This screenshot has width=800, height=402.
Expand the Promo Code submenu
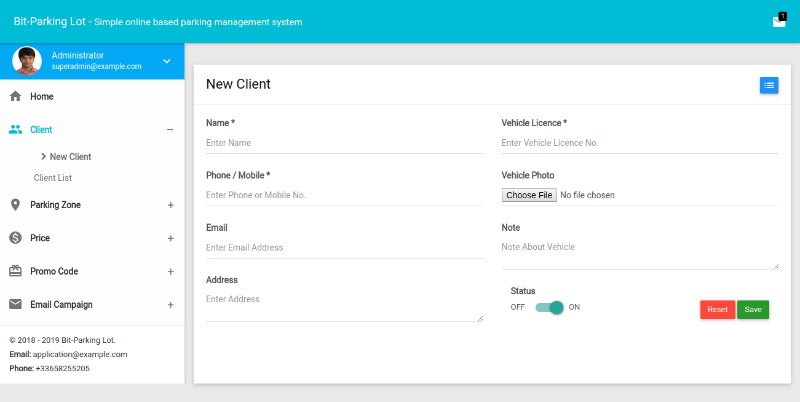point(170,271)
